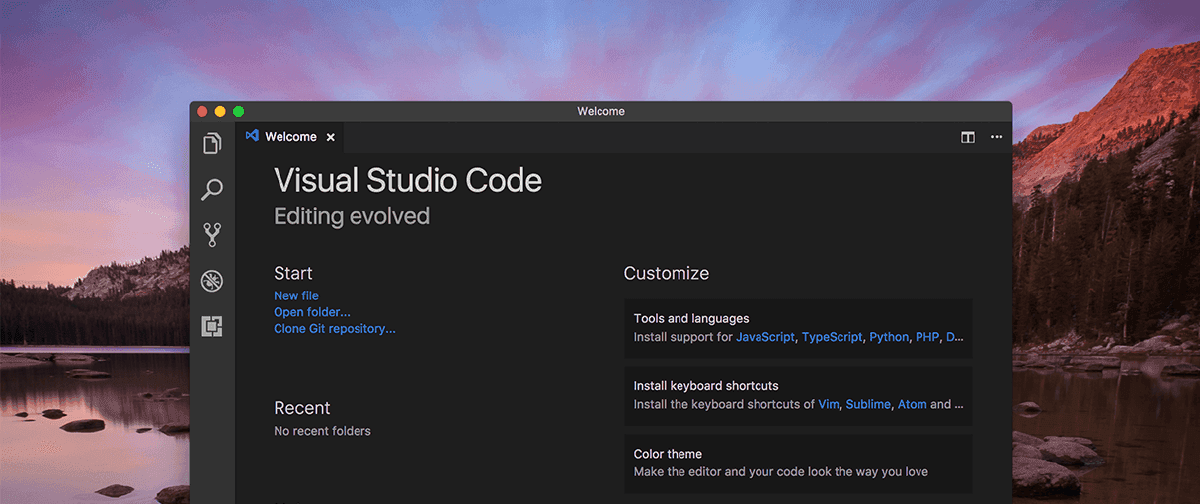Open the Source Control branch icon
This screenshot has height=504, width=1200.
click(x=212, y=235)
